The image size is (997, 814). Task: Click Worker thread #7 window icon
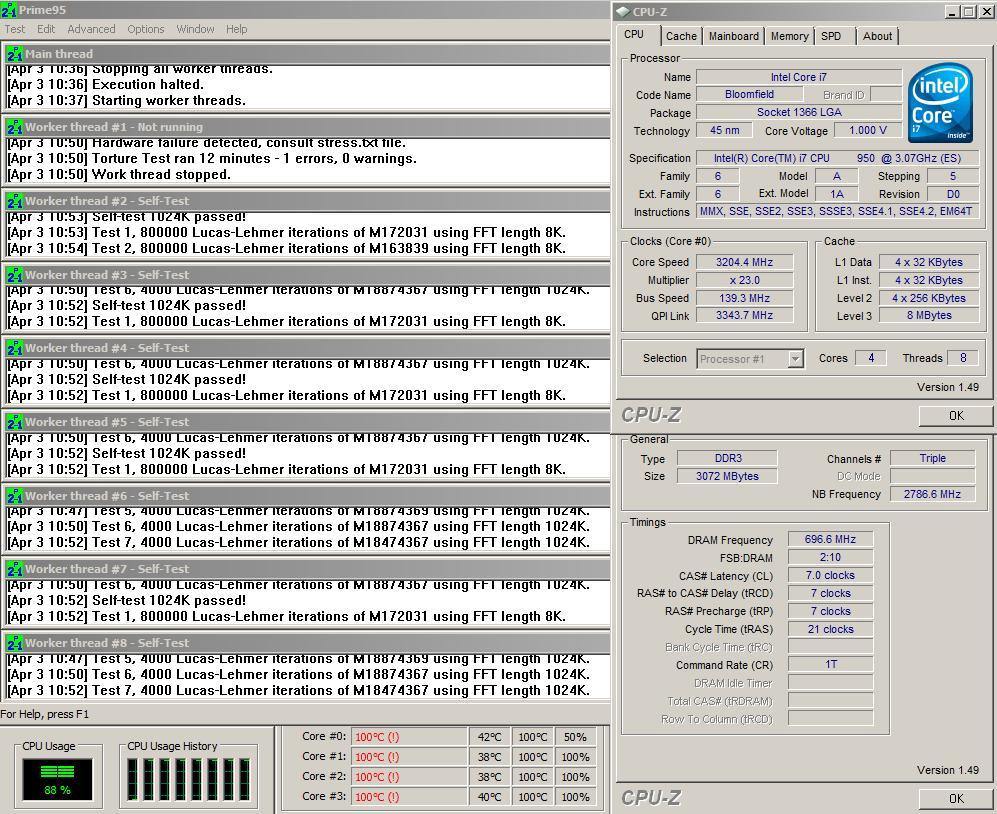(x=15, y=569)
